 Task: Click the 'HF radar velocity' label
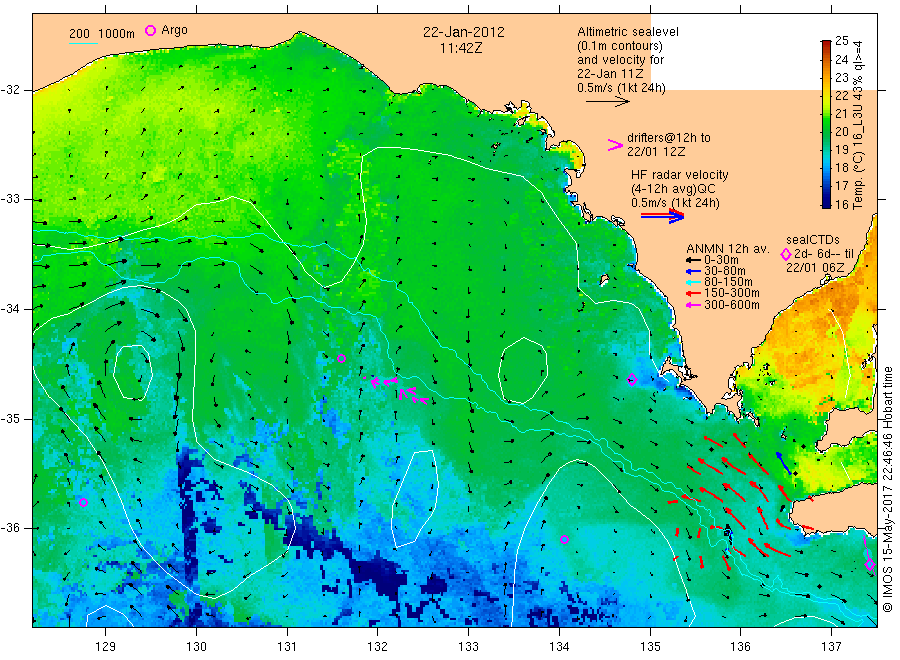coord(680,175)
